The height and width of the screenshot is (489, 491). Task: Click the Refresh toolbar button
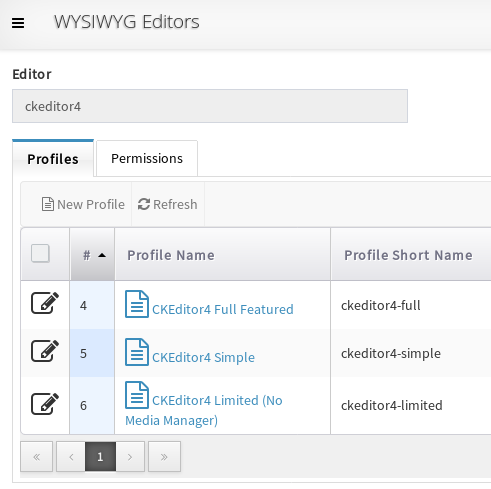click(168, 204)
